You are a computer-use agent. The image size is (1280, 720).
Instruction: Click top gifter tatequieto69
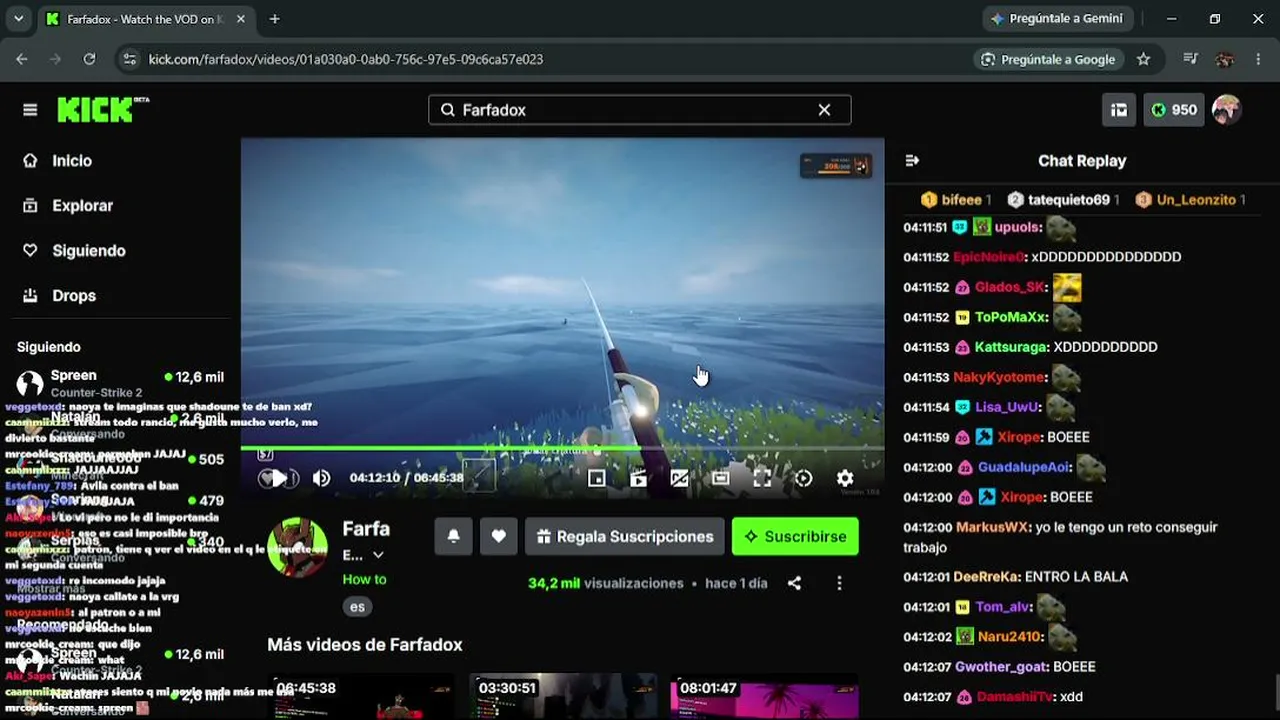pos(1063,200)
